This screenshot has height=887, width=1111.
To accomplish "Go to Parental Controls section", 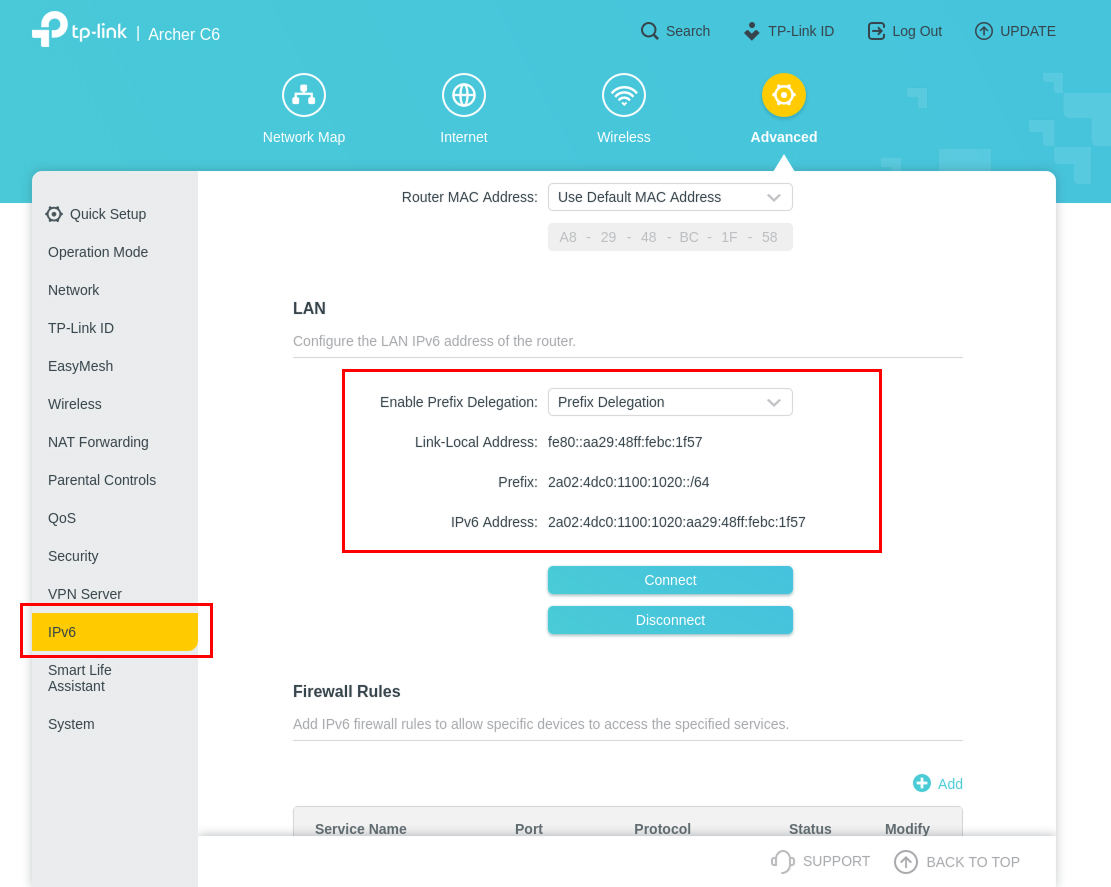I will click(102, 480).
